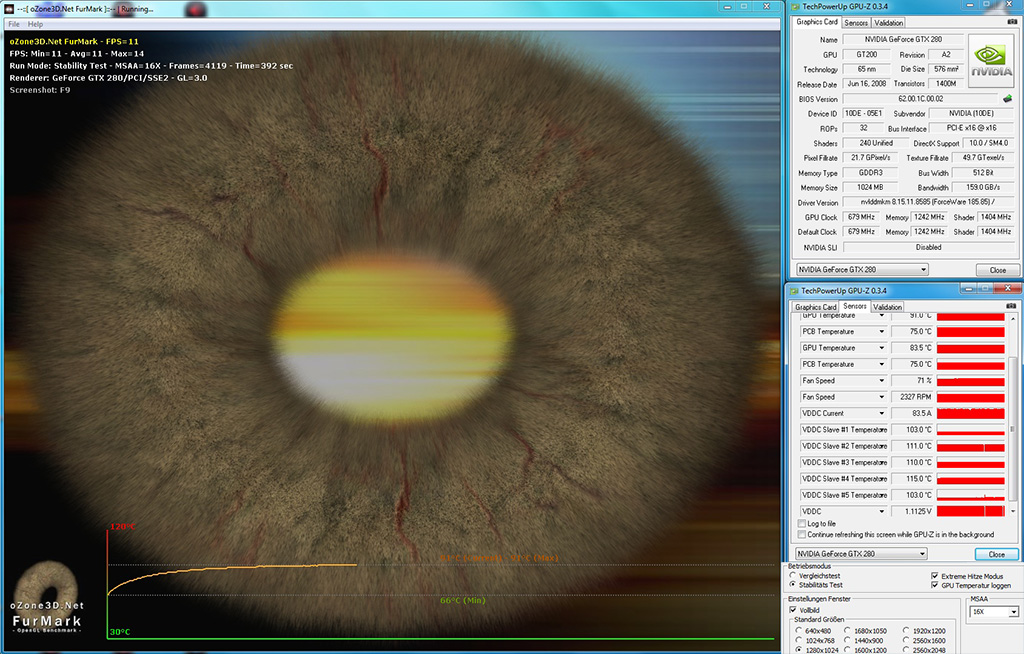Open the GPU selector dropdown in the Sensors window
The width and height of the screenshot is (1024, 654).
[x=861, y=554]
